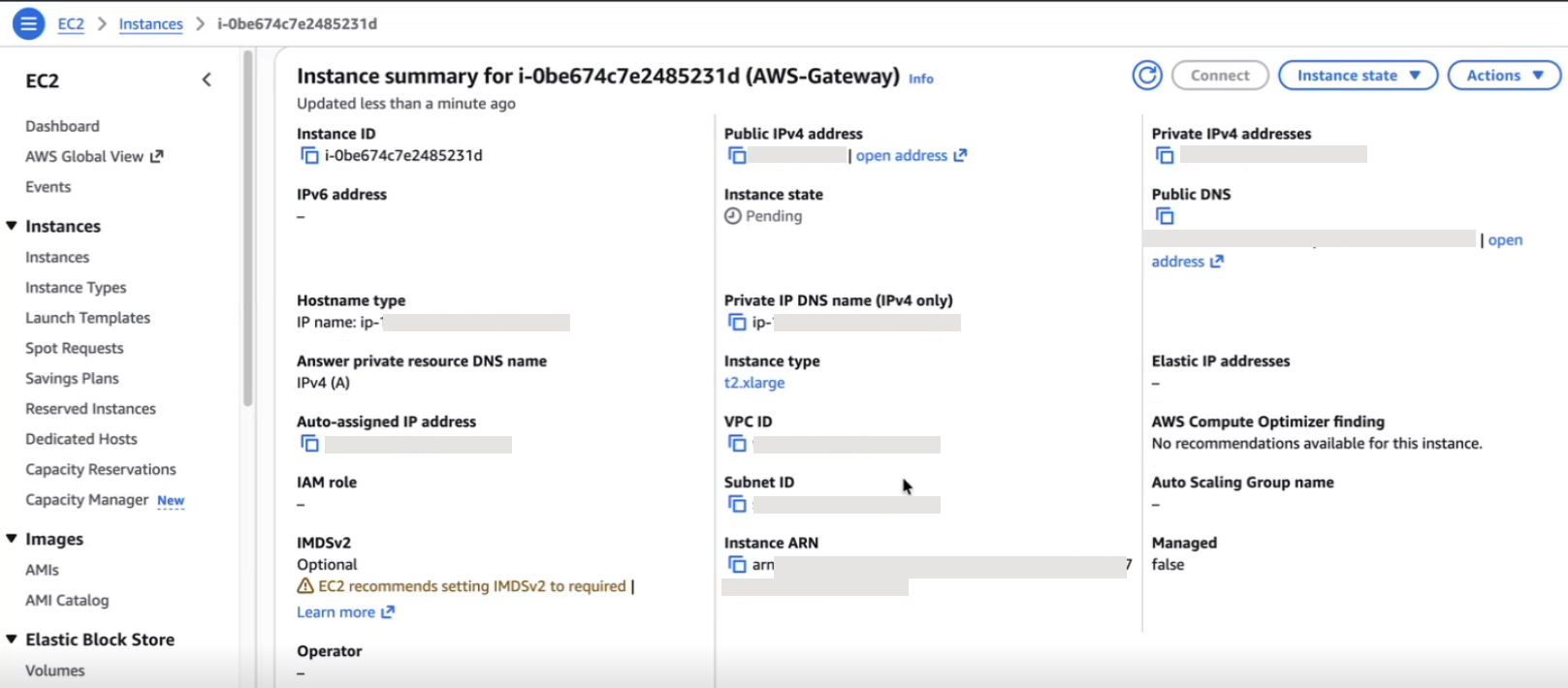
Task: Copy the Instance ARN
Action: tap(737, 565)
